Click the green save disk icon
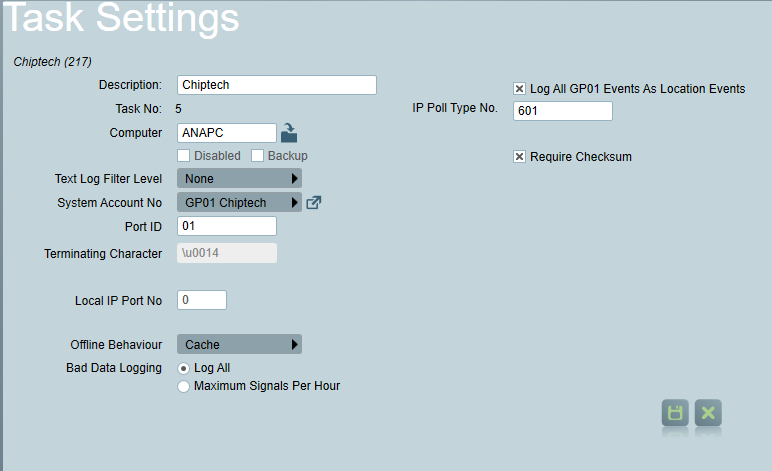 675,413
